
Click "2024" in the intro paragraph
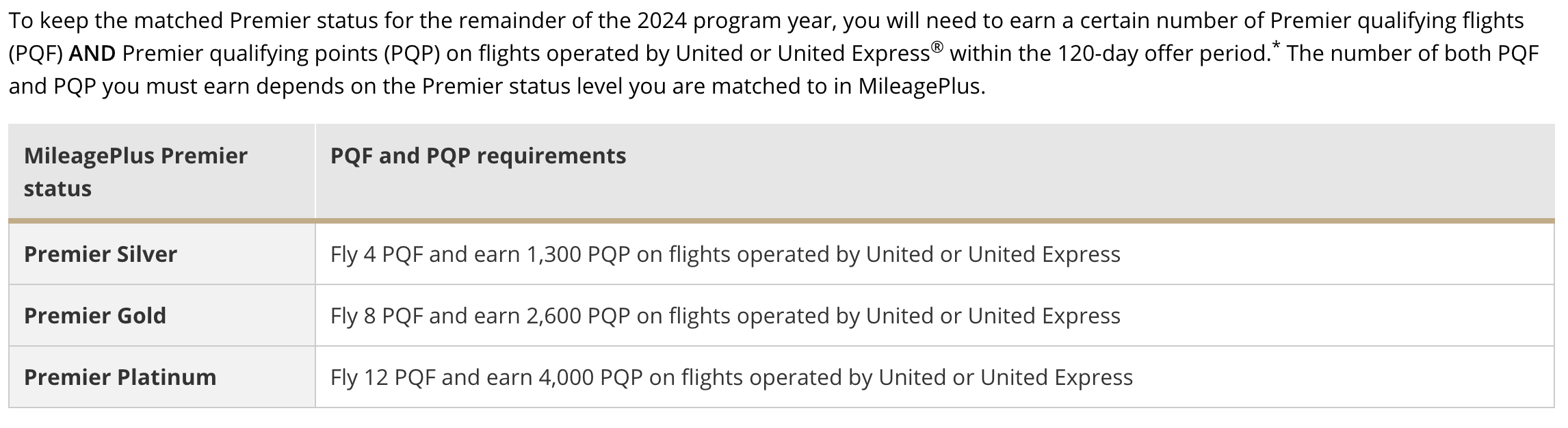pyautogui.click(x=662, y=21)
